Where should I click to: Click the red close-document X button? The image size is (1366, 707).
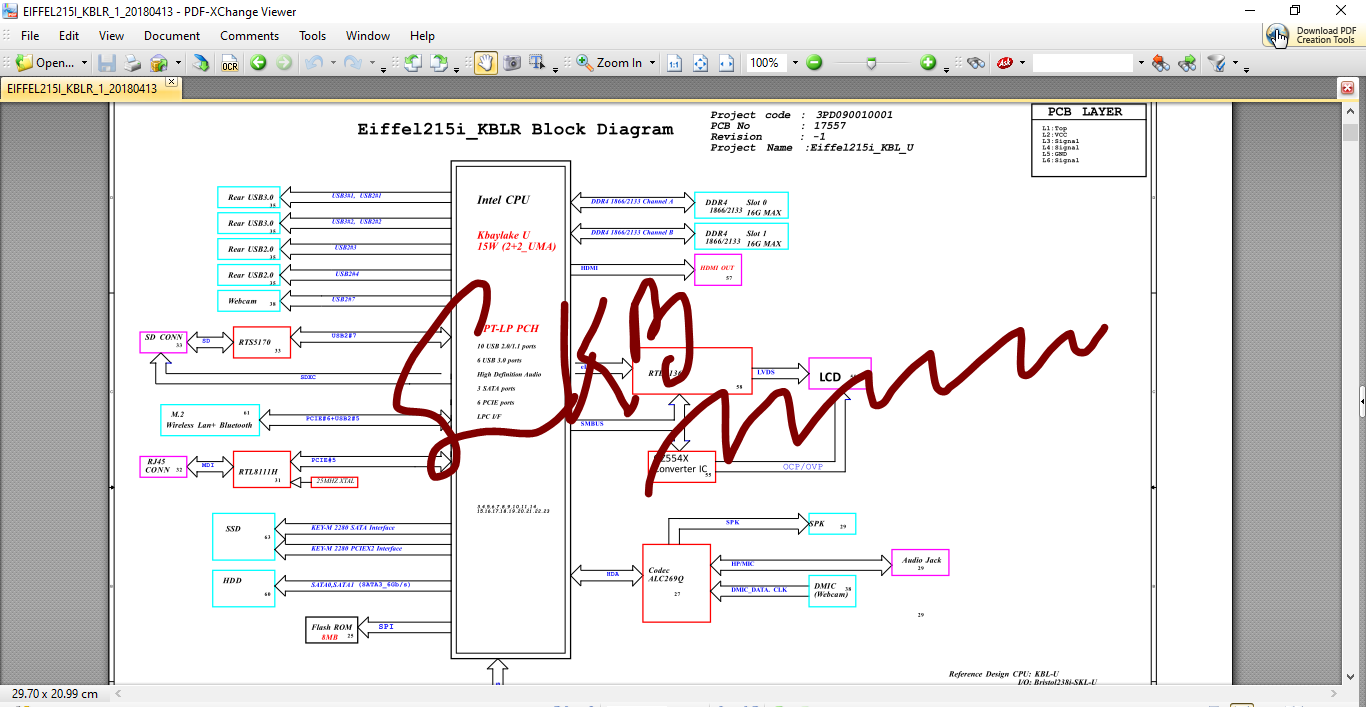tap(1347, 89)
